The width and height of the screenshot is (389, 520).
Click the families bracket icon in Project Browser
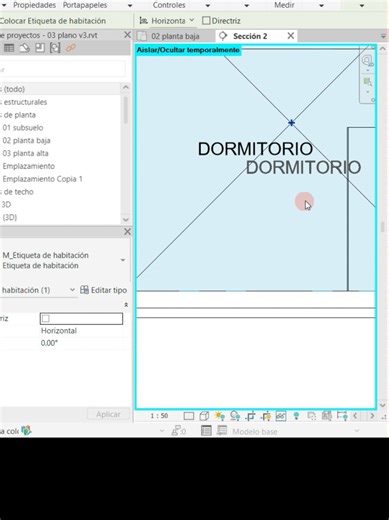click(55, 48)
